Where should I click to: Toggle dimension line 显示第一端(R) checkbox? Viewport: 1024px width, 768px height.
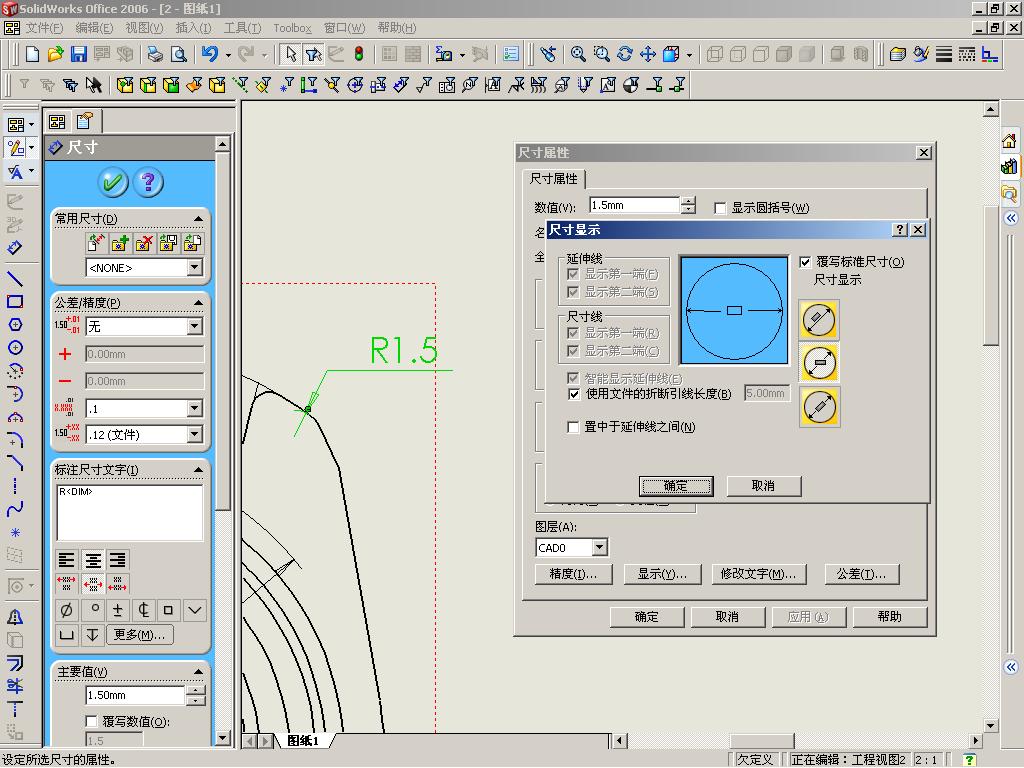tap(573, 333)
